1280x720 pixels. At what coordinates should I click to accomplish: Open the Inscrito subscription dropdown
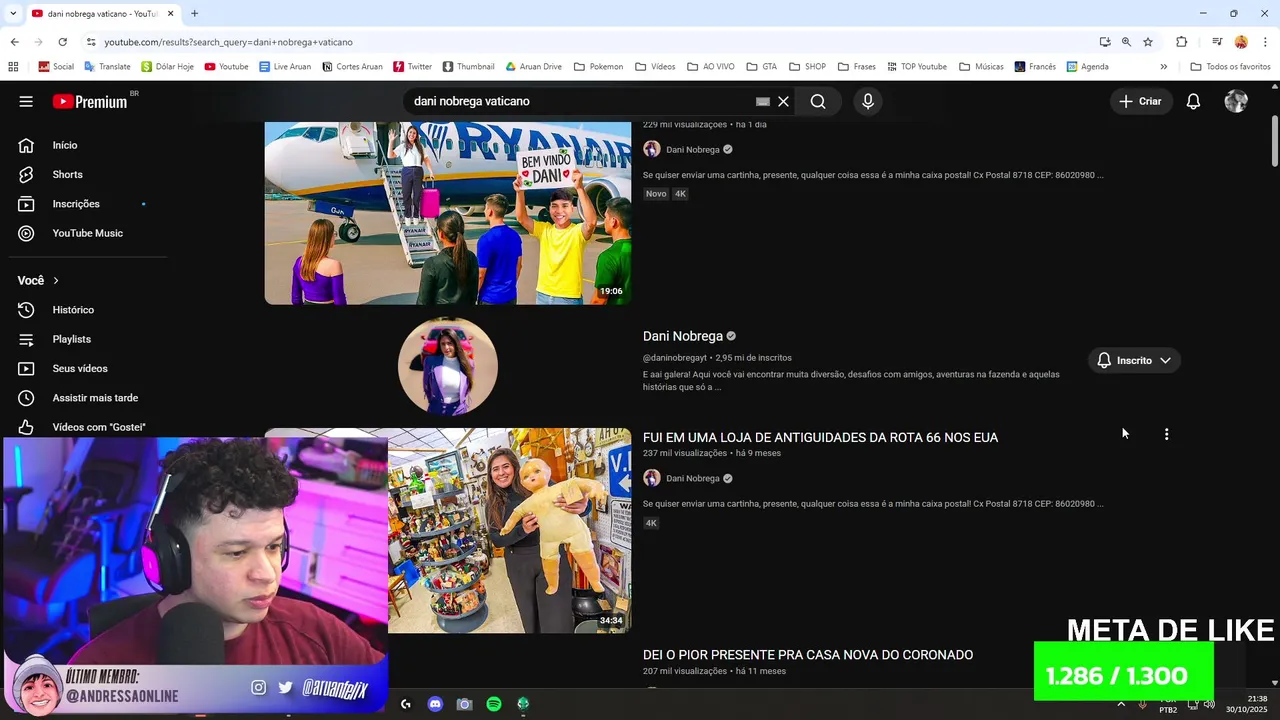[1135, 360]
